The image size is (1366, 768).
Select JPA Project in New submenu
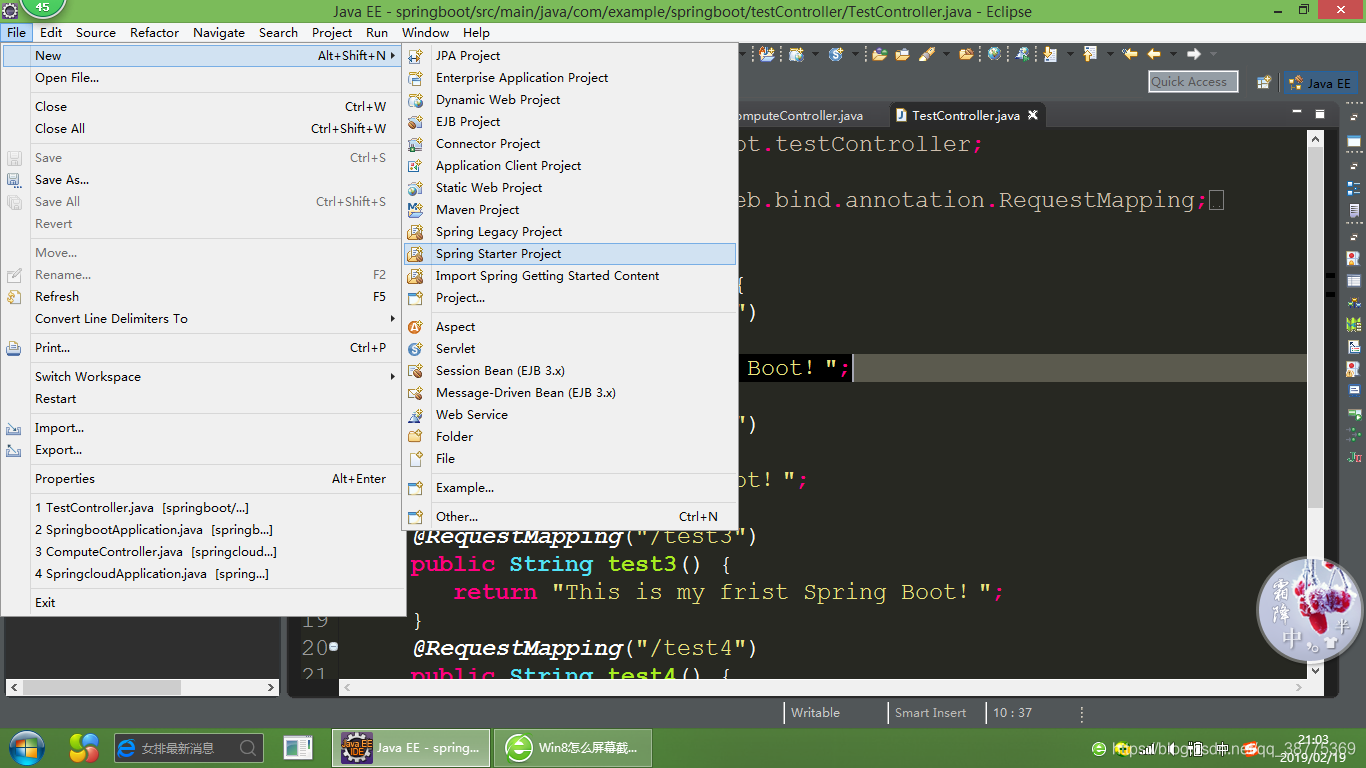click(x=570, y=56)
